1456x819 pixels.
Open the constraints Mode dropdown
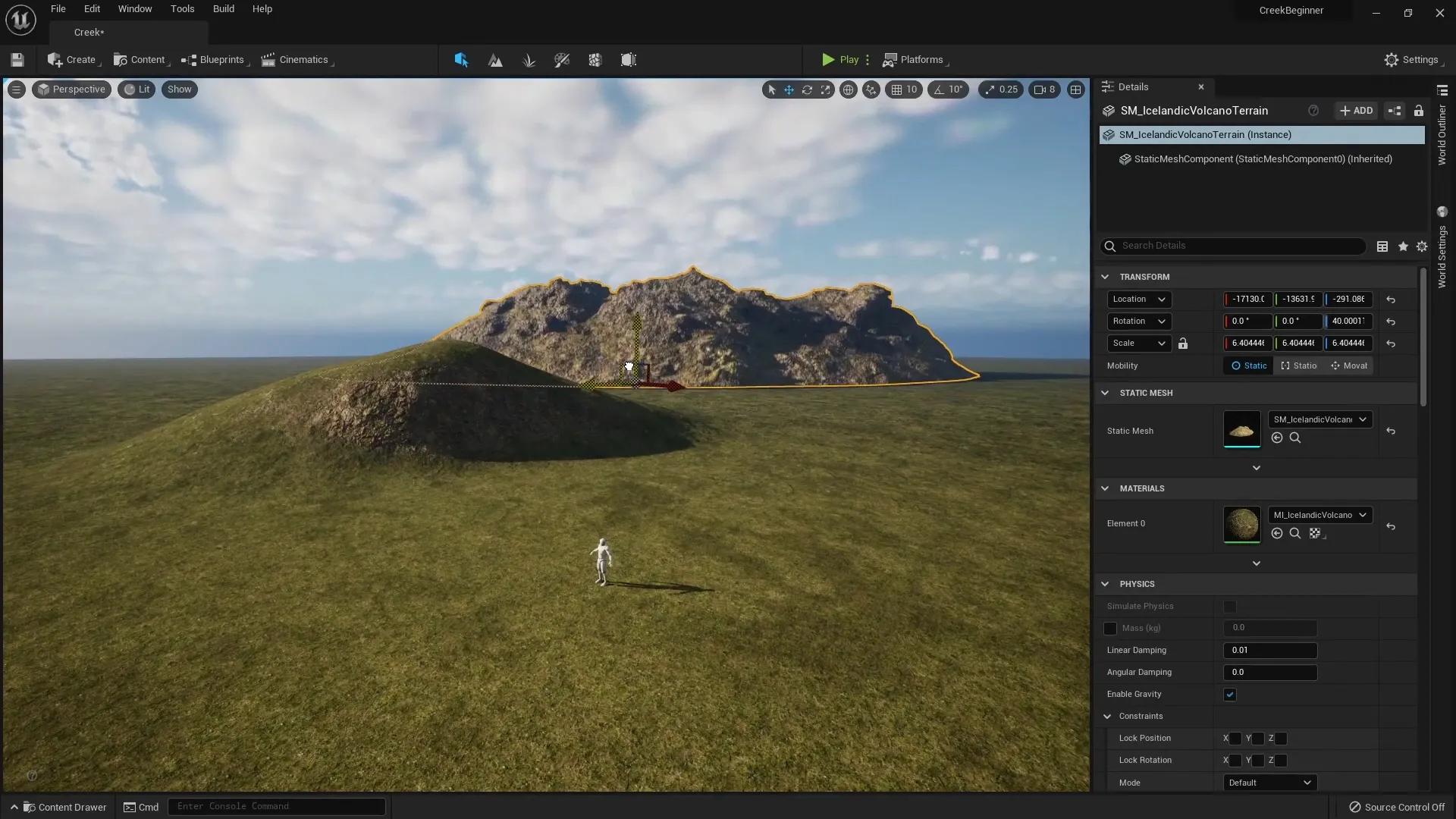tap(1269, 783)
